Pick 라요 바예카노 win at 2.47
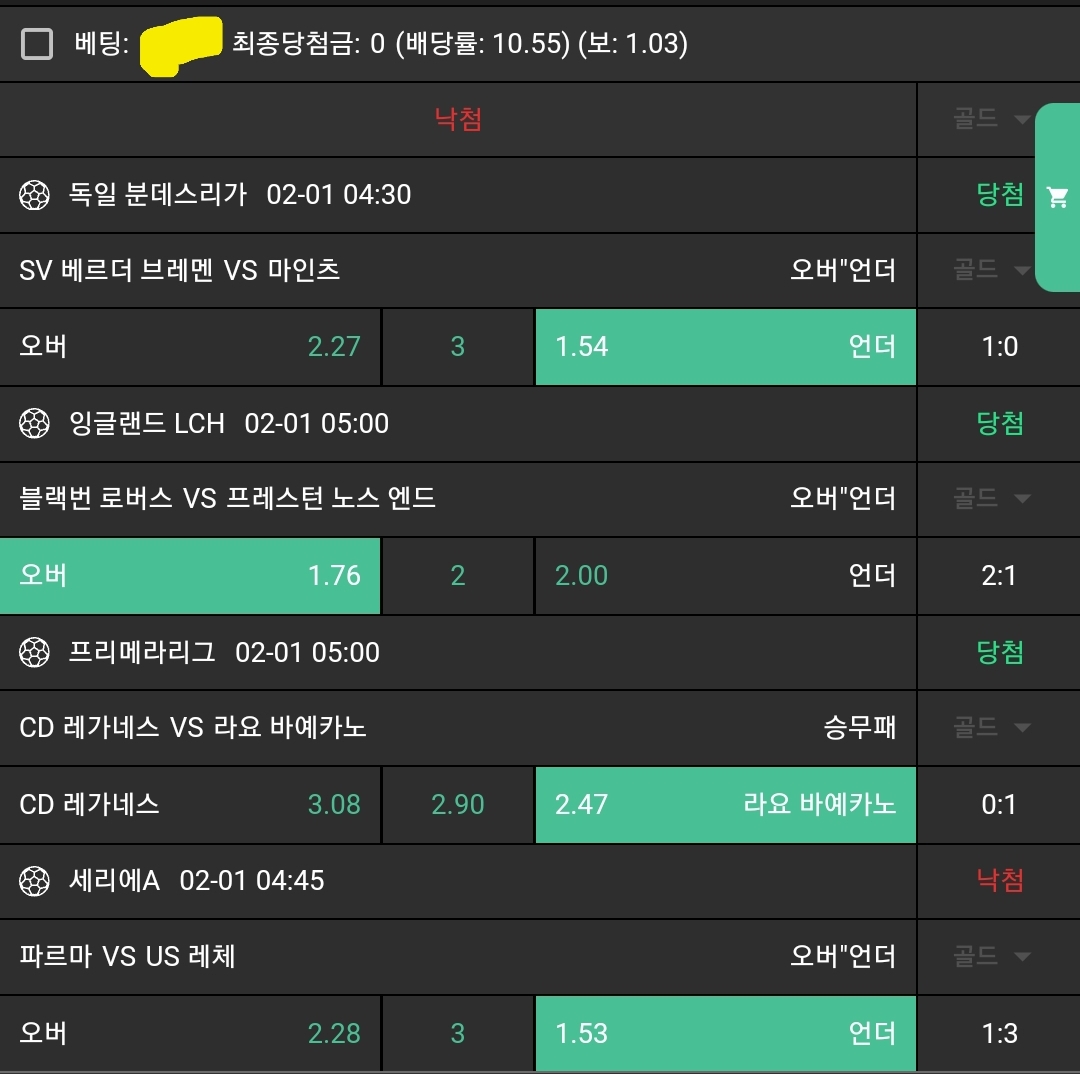 [x=725, y=804]
